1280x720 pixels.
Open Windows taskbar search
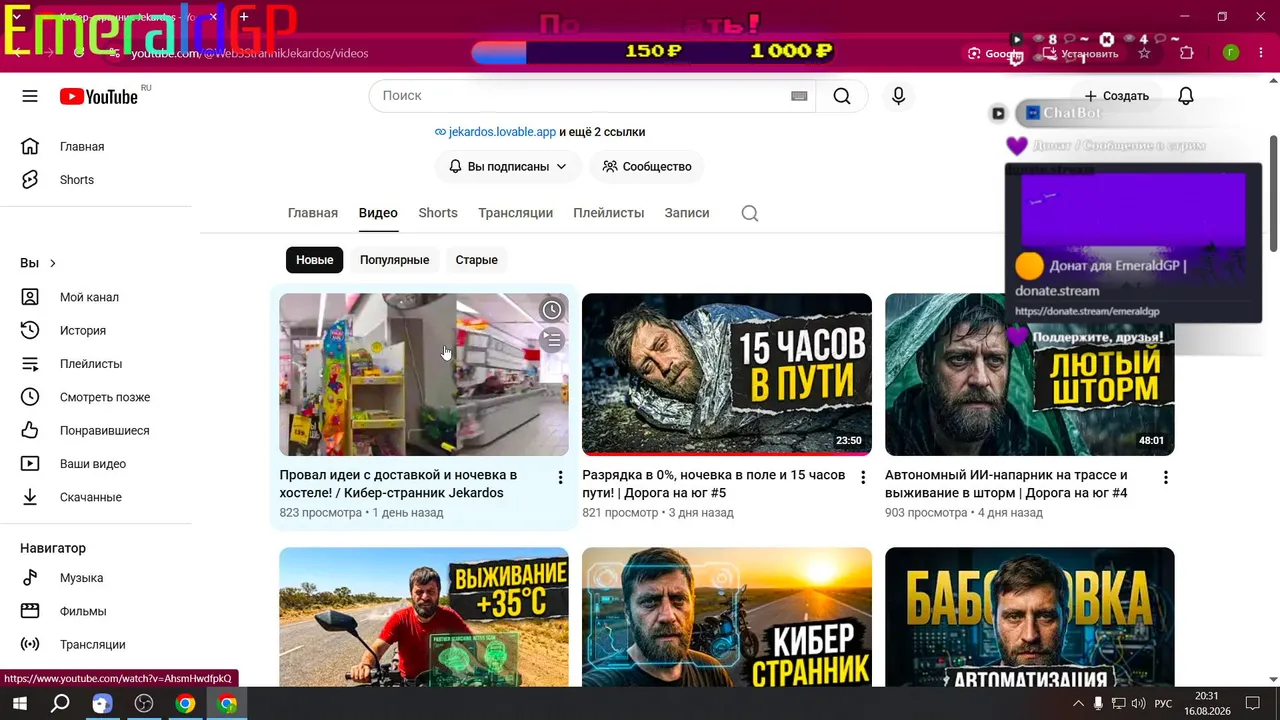click(x=60, y=704)
